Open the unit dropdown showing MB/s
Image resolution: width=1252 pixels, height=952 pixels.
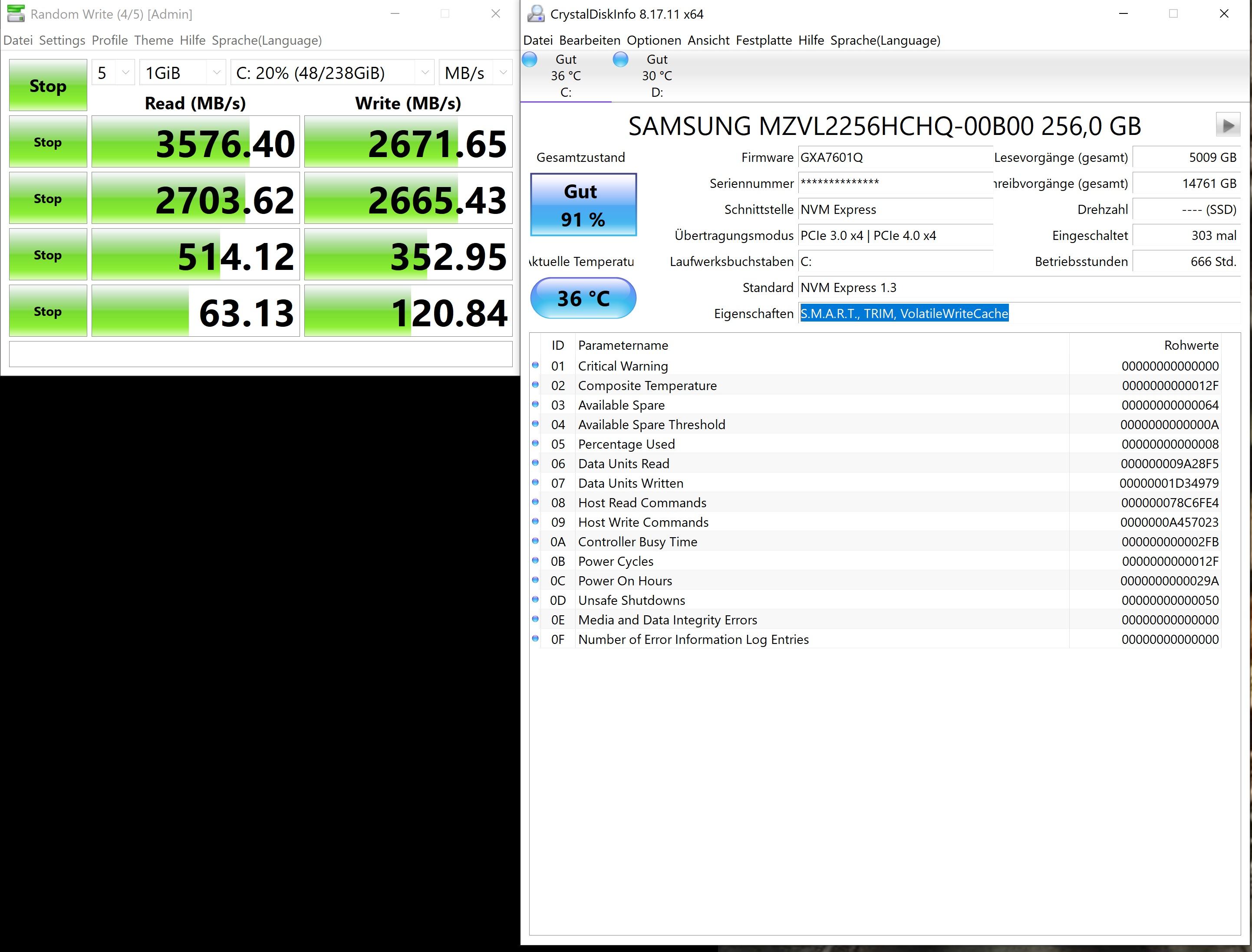click(x=475, y=72)
